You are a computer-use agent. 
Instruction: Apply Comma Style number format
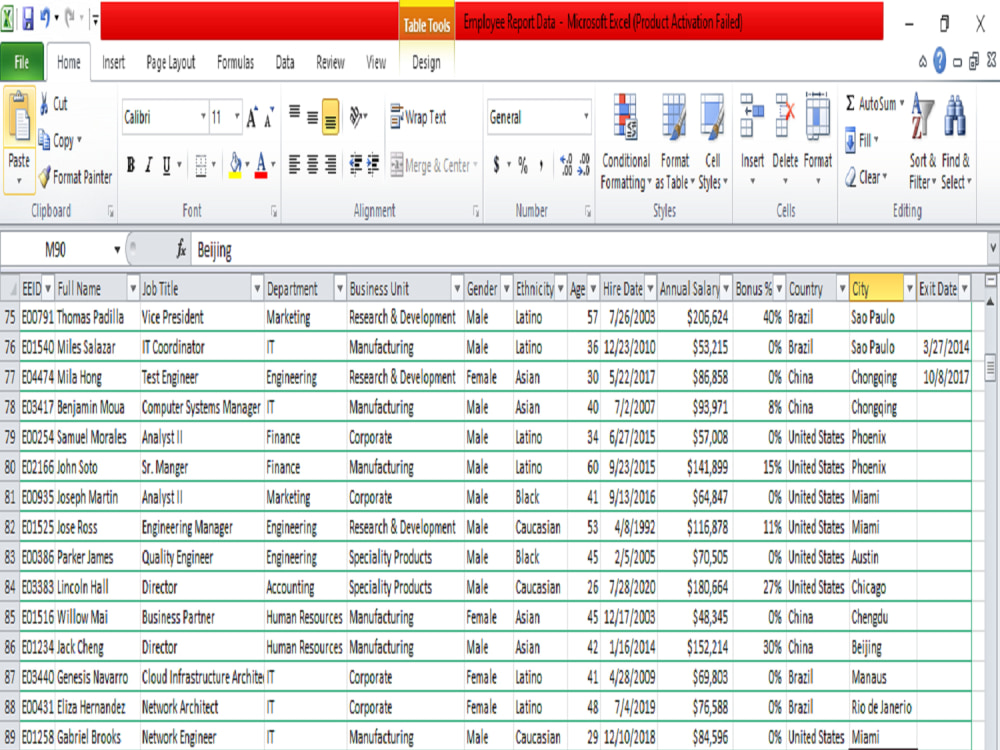541,165
